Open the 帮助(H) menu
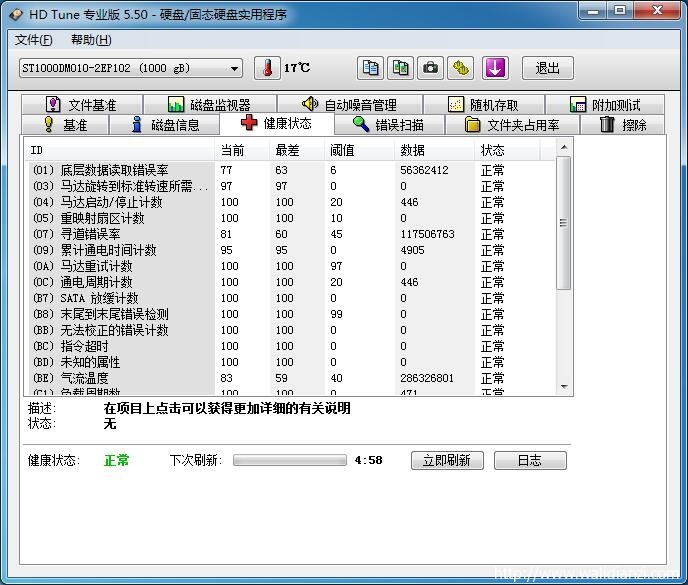 [91, 40]
